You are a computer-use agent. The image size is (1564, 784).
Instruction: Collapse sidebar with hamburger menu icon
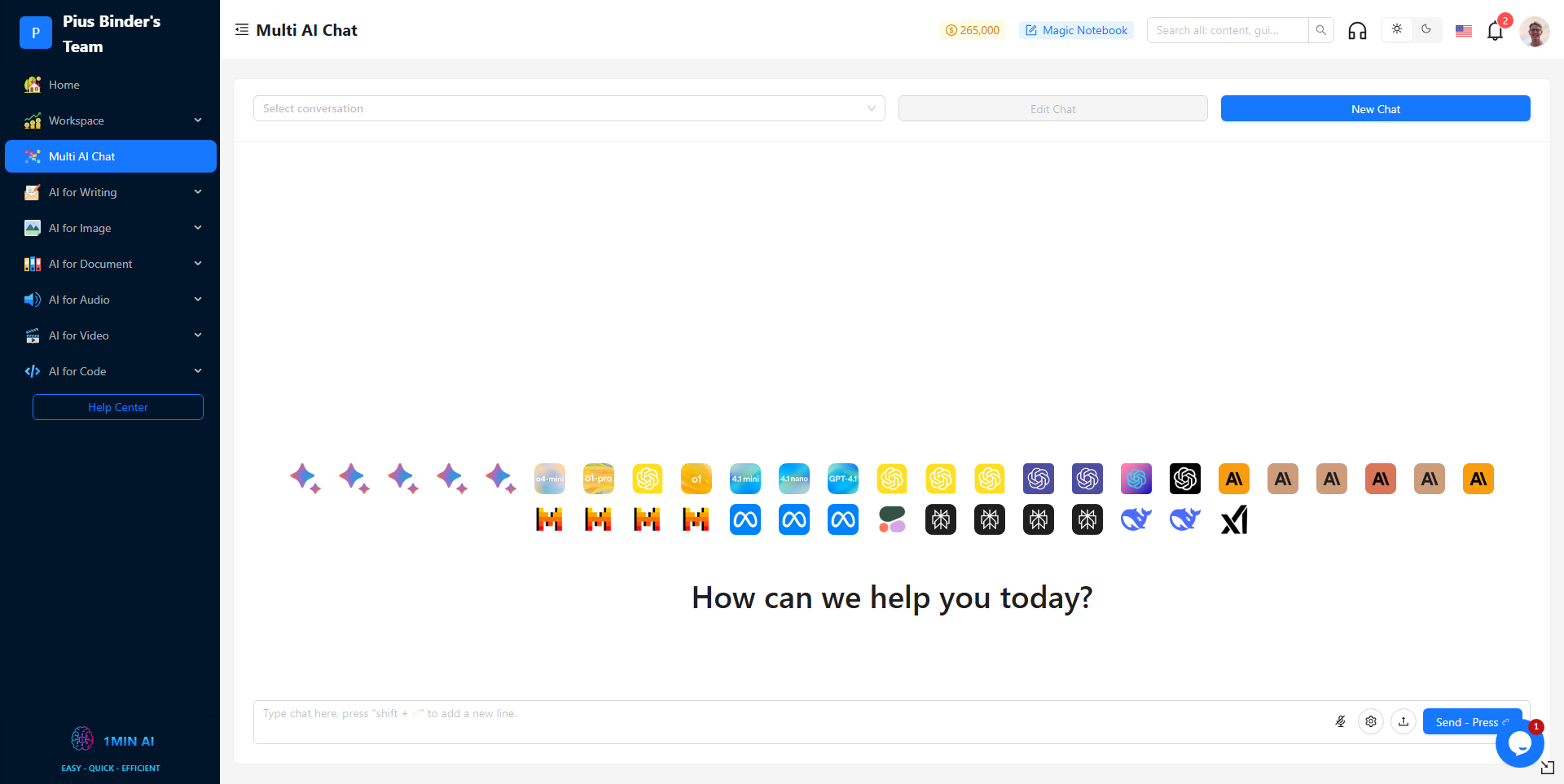[x=242, y=30]
